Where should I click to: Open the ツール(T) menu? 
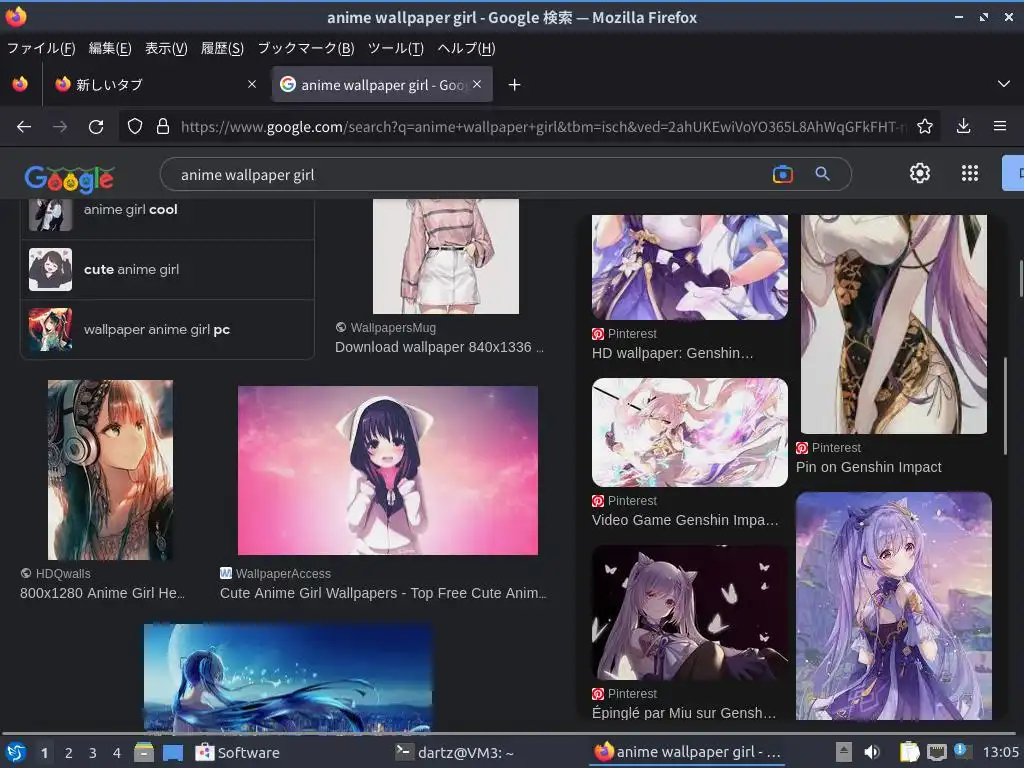tap(396, 48)
